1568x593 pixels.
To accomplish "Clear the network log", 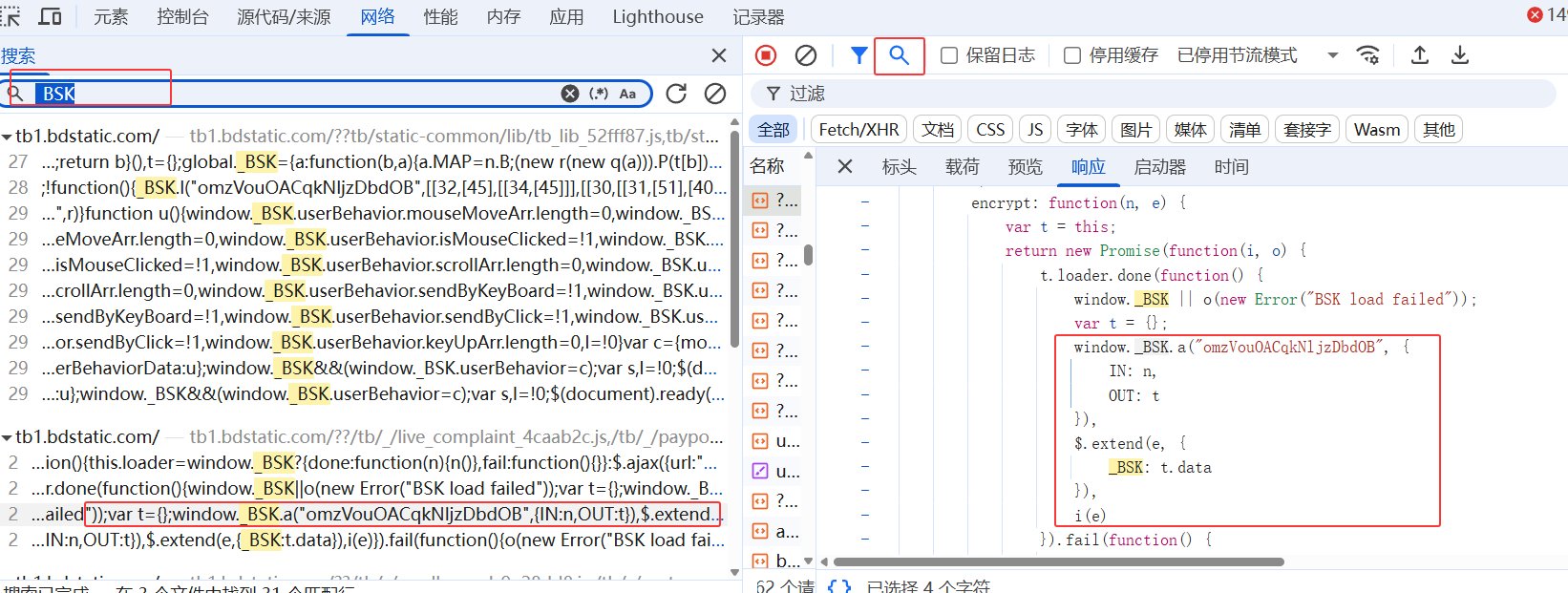I will tap(806, 55).
